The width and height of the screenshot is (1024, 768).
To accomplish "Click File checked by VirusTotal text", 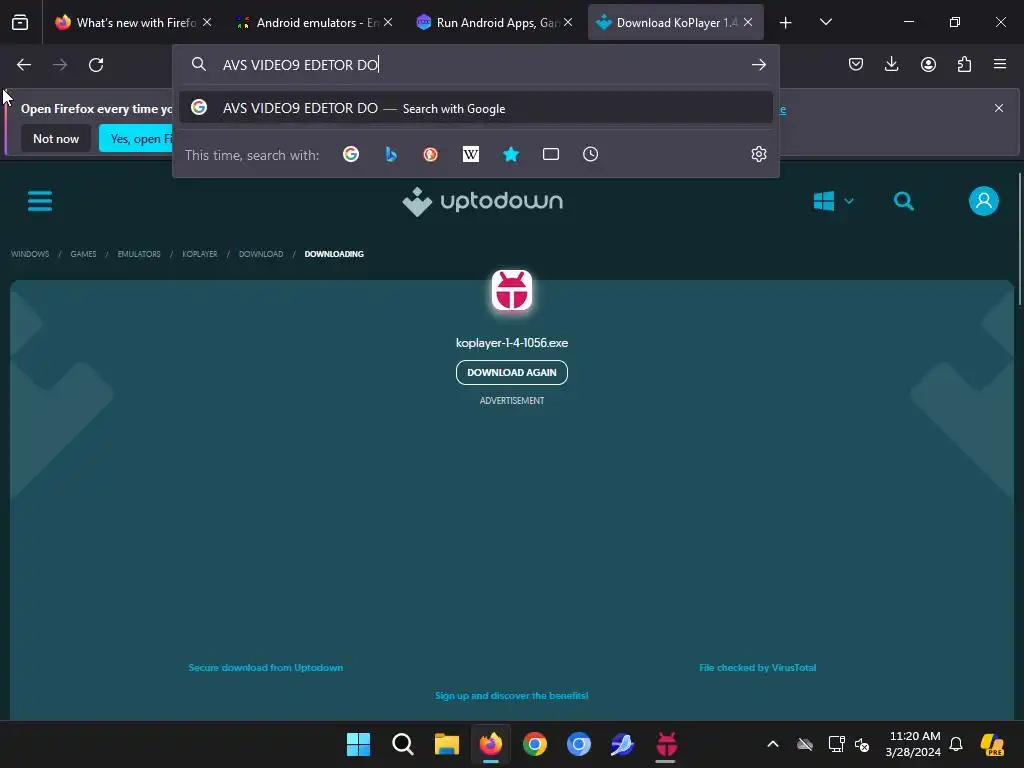I will coord(758,667).
